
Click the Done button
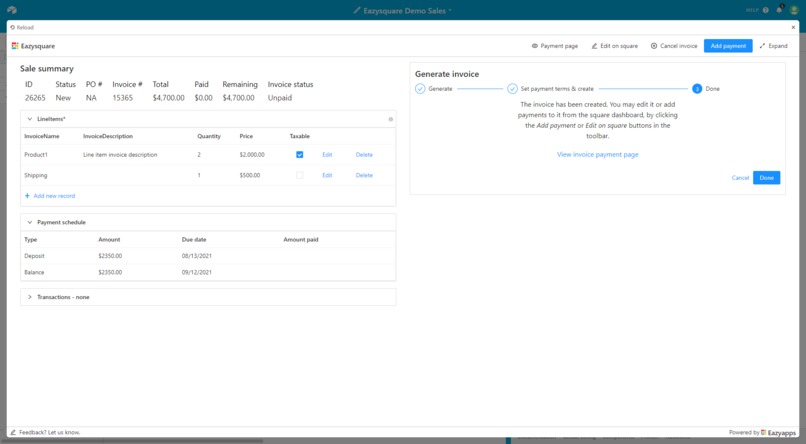click(766, 178)
